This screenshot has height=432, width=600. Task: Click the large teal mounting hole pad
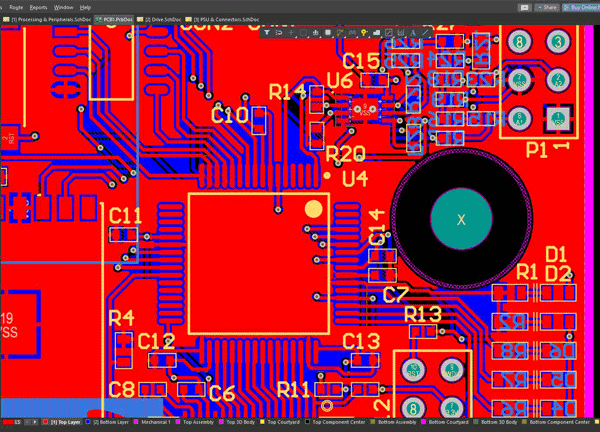click(460, 220)
